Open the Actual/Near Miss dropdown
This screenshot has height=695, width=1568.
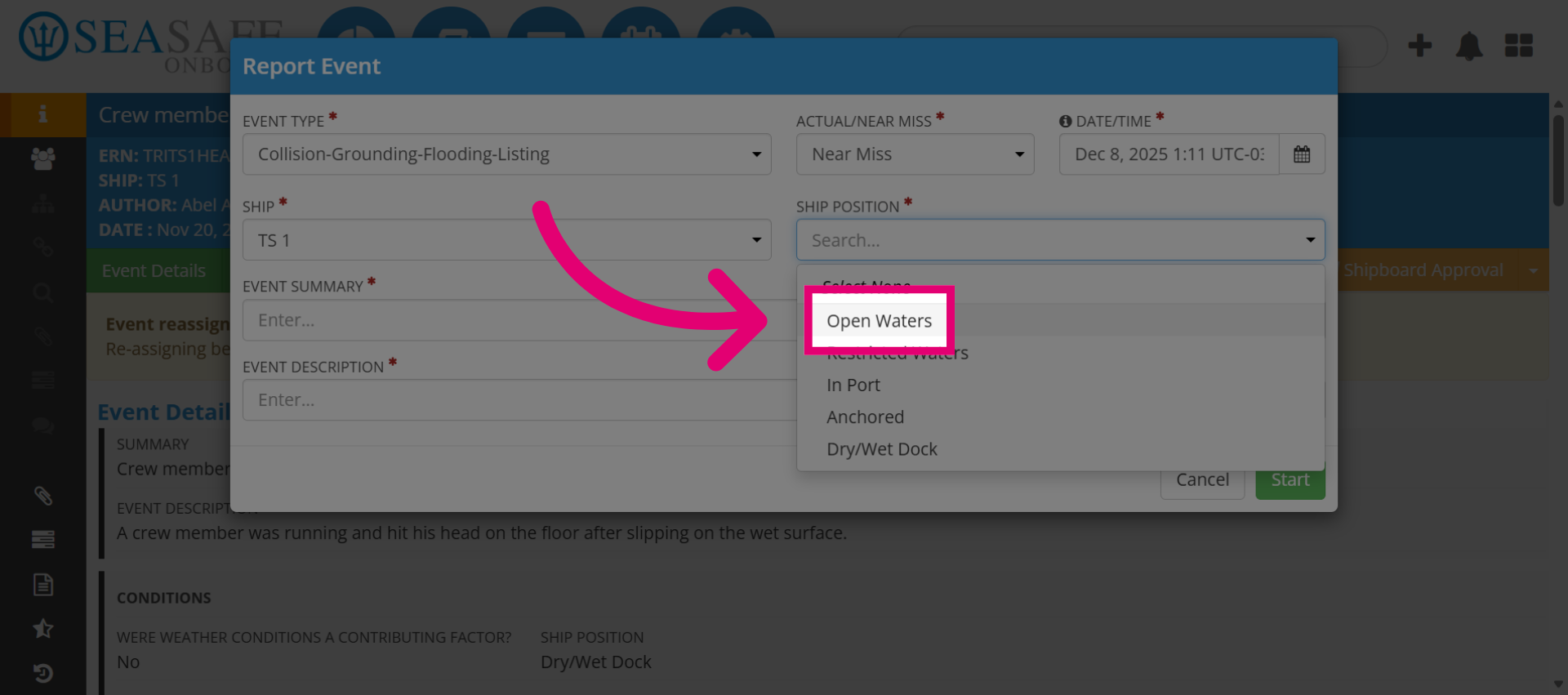click(915, 154)
